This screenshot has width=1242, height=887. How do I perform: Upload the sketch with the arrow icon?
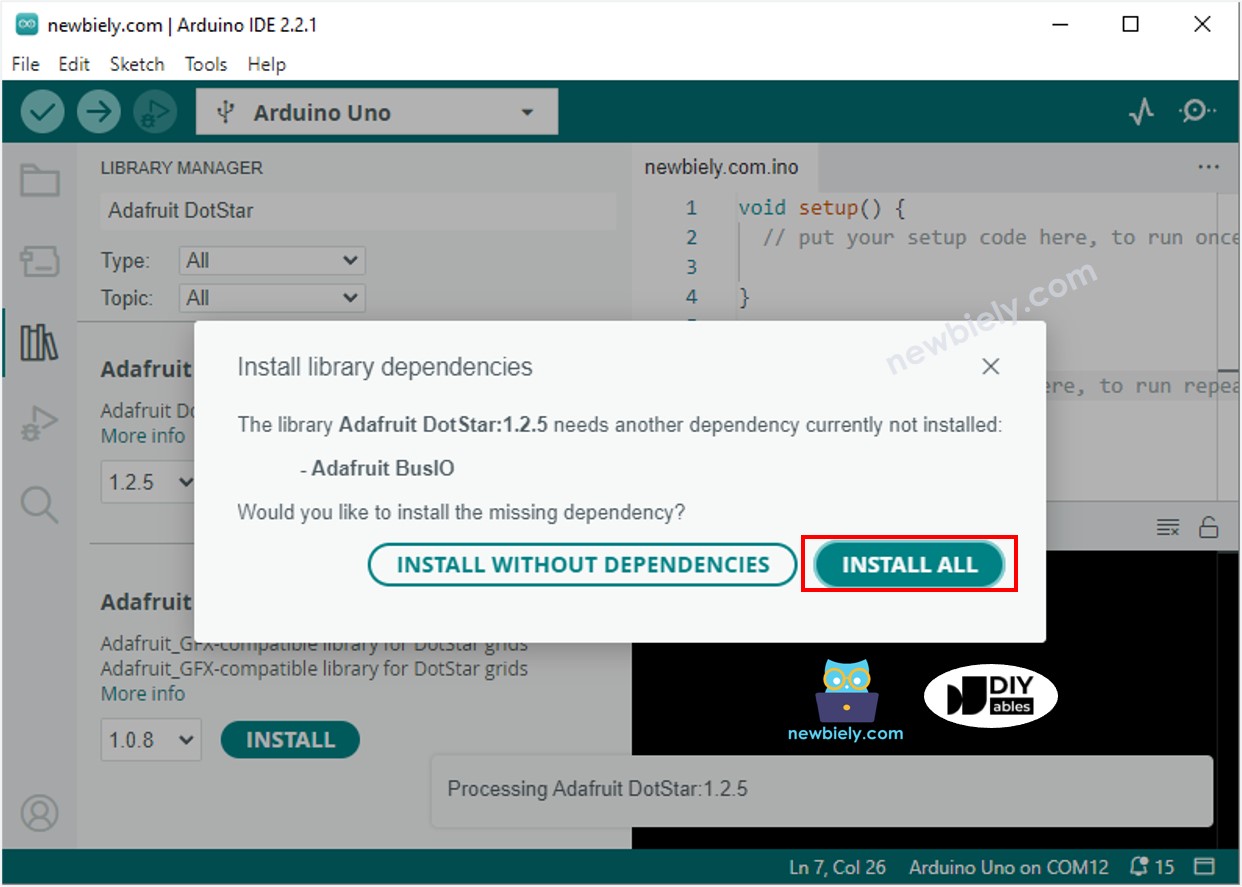click(x=97, y=111)
